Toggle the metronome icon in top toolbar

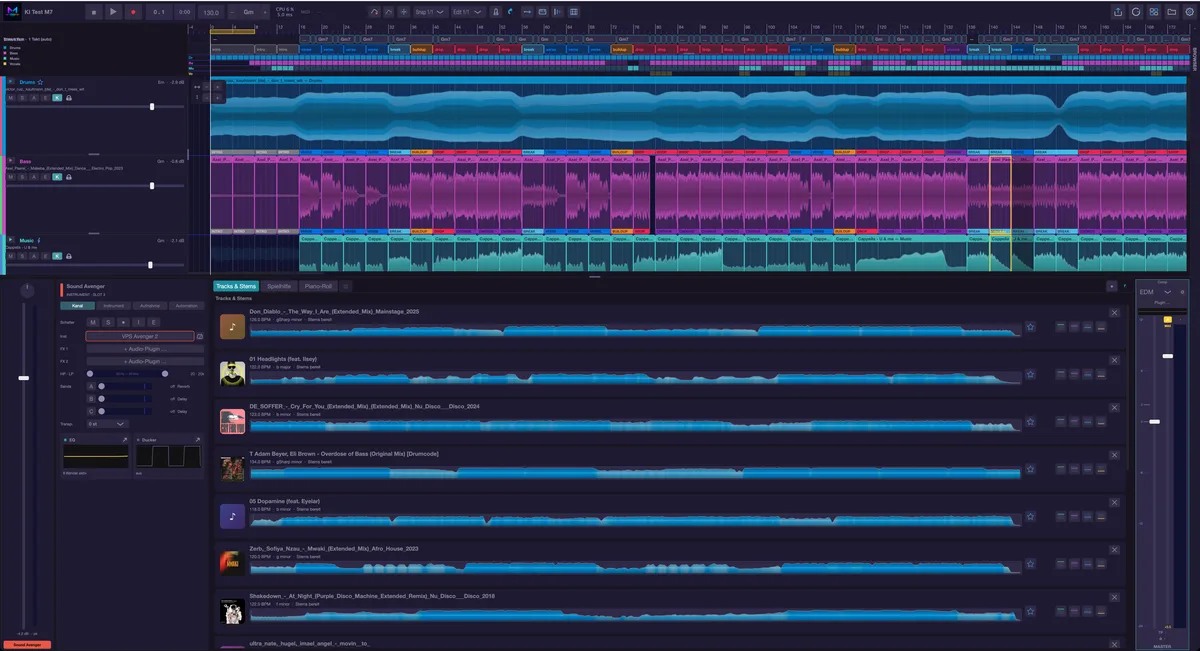point(495,12)
